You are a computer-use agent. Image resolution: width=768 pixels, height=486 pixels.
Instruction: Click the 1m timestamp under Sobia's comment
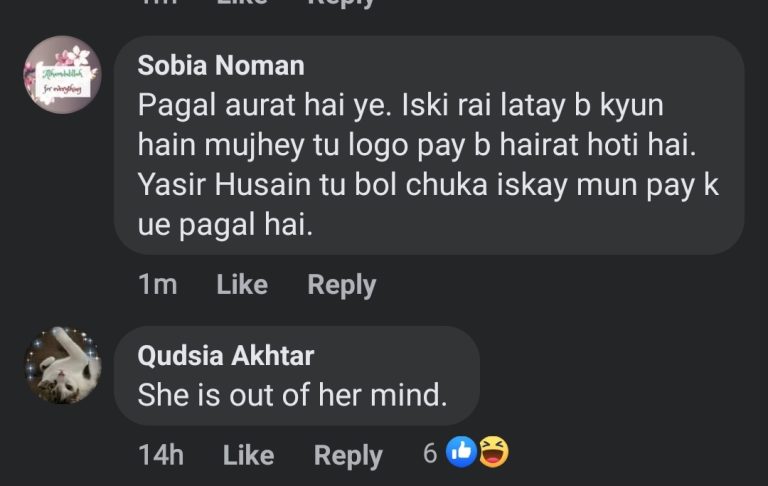coord(157,285)
